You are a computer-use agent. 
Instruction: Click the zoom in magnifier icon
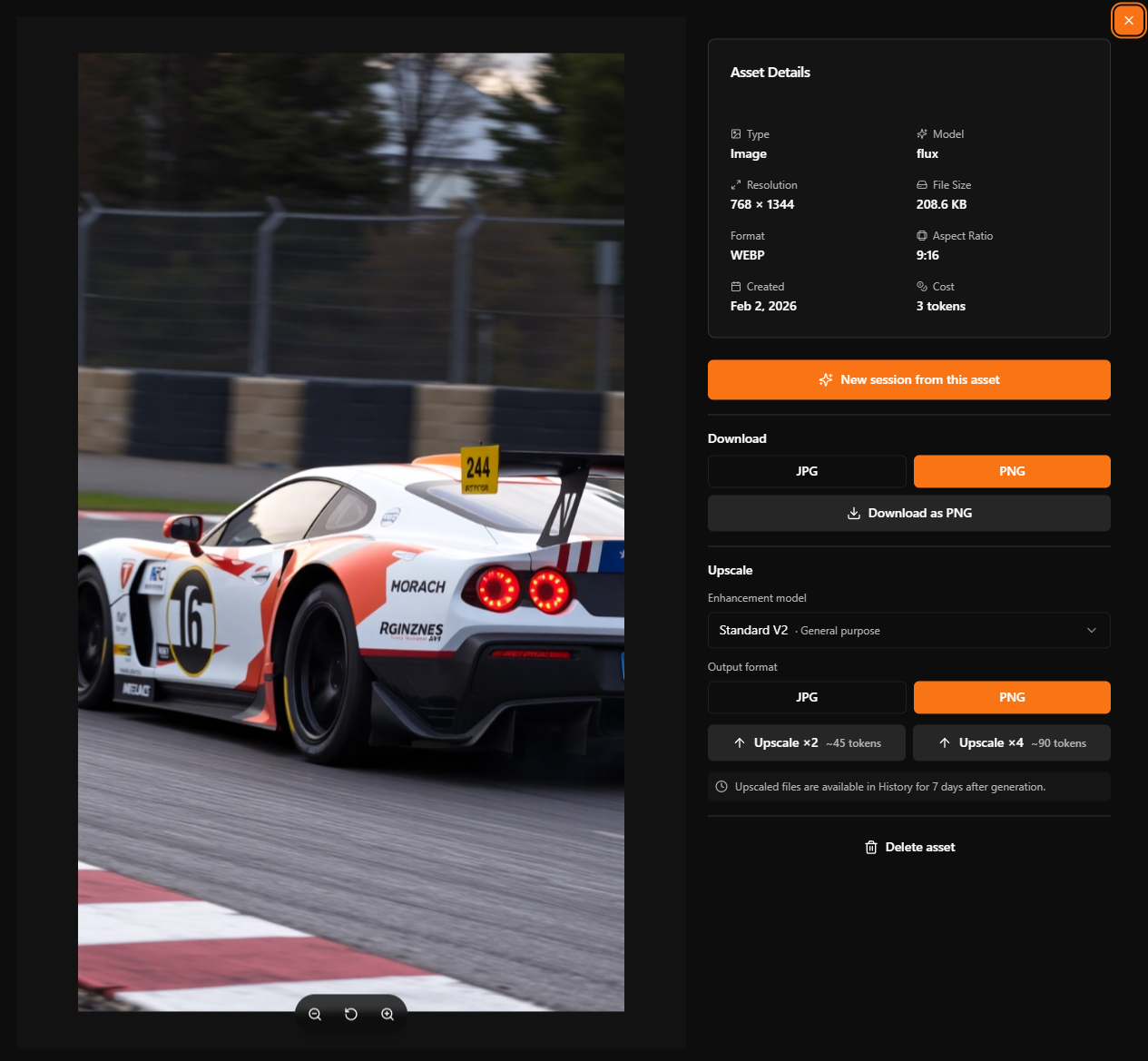(388, 1015)
